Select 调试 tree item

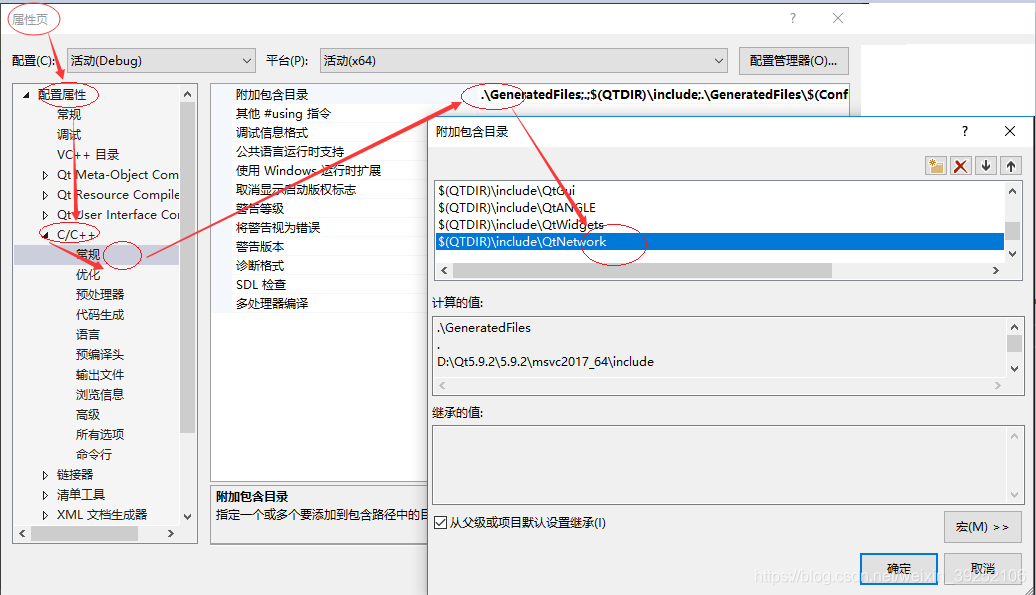click(69, 135)
